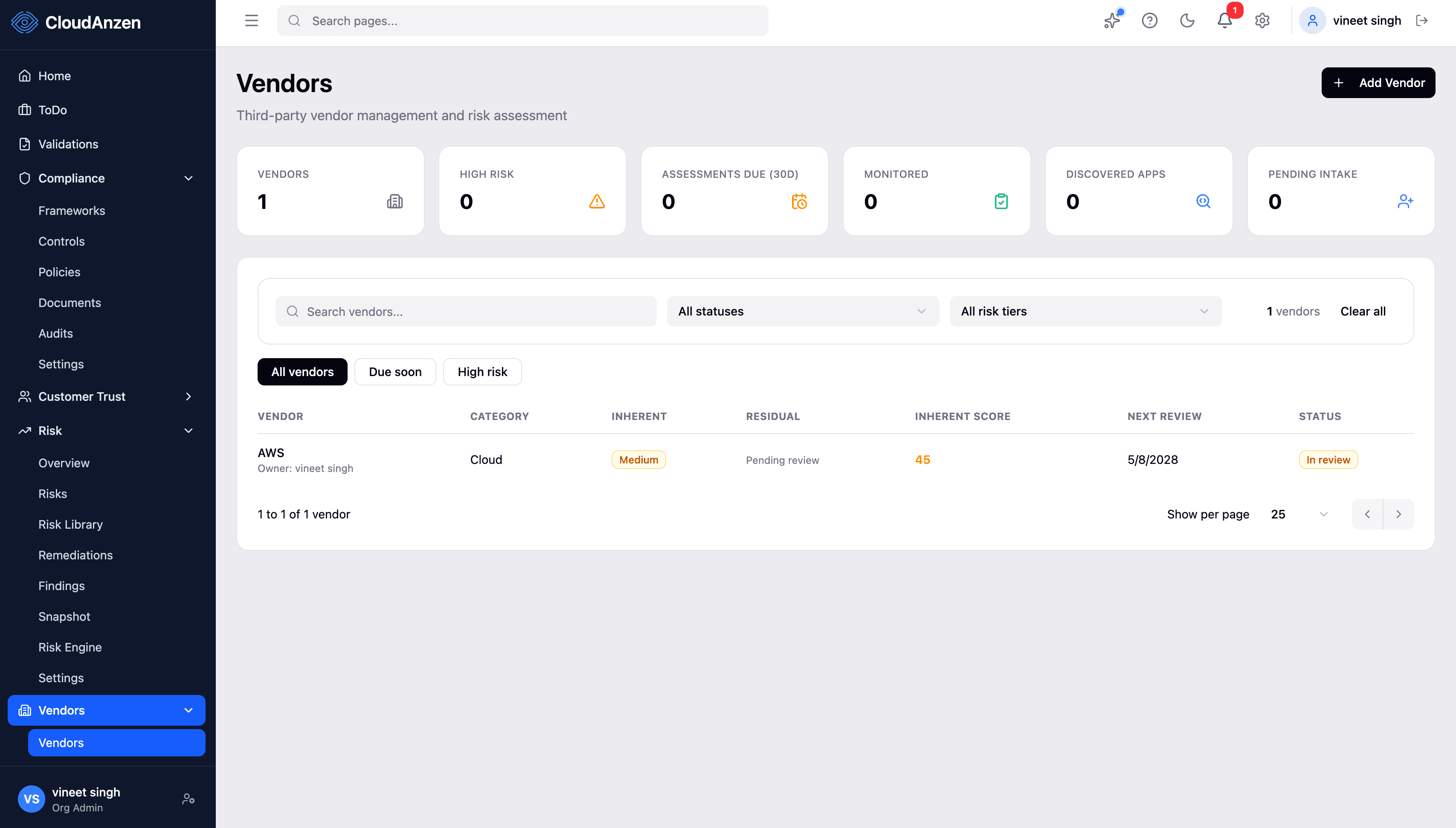1456x828 pixels.
Task: Click the user settings icon beside Org Admin
Action: [188, 799]
